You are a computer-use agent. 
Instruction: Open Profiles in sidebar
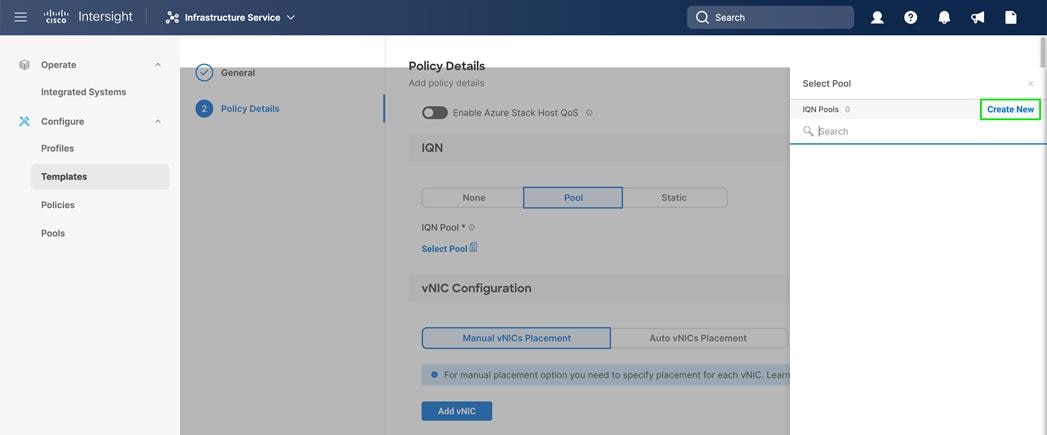[57, 148]
